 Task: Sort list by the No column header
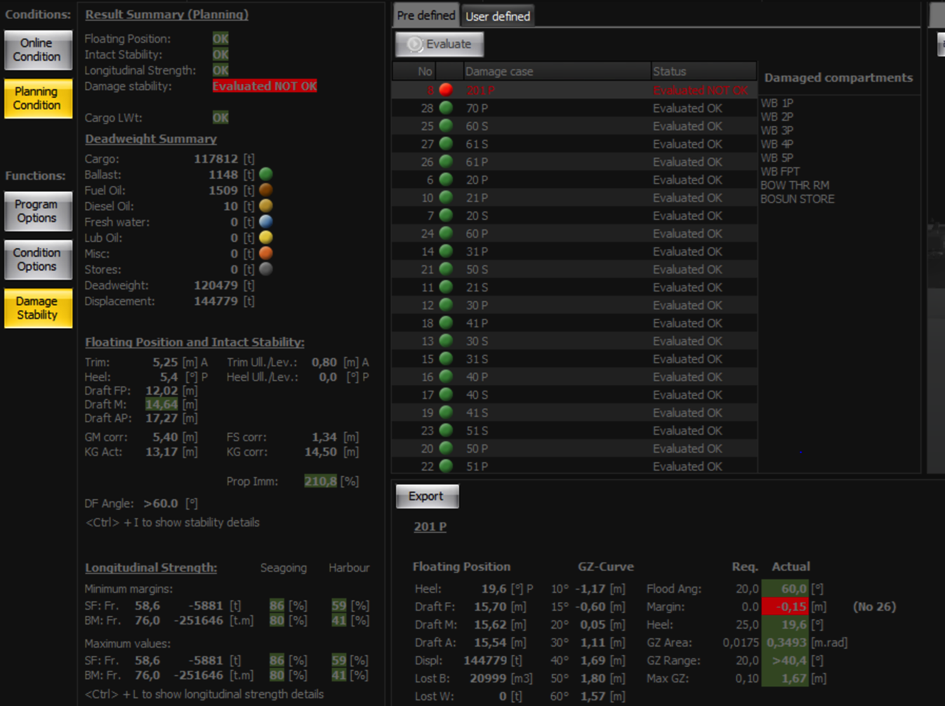pyautogui.click(x=427, y=72)
